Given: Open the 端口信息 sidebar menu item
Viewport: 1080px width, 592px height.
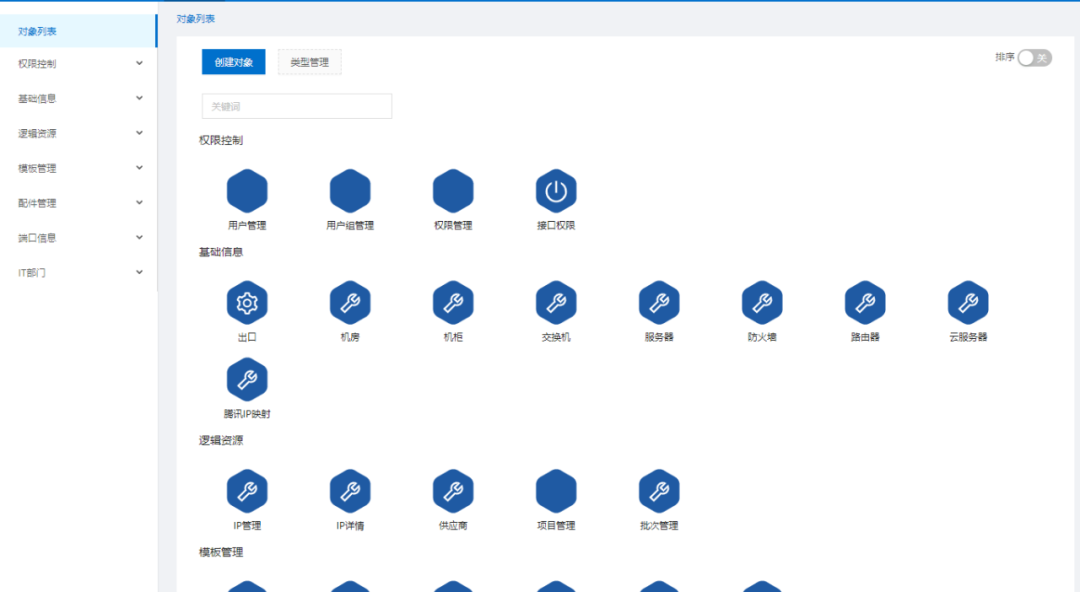Looking at the screenshot, I should tap(79, 238).
